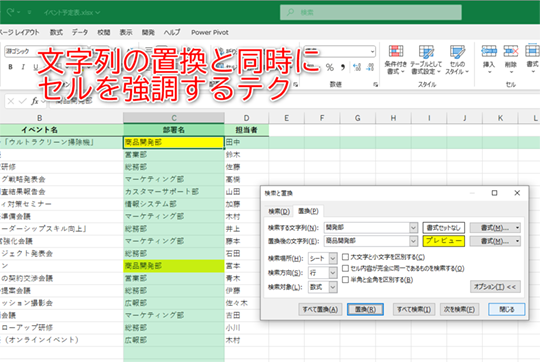
Task: Open the 検索方向 行 dropdown
Action: pyautogui.click(x=333, y=272)
